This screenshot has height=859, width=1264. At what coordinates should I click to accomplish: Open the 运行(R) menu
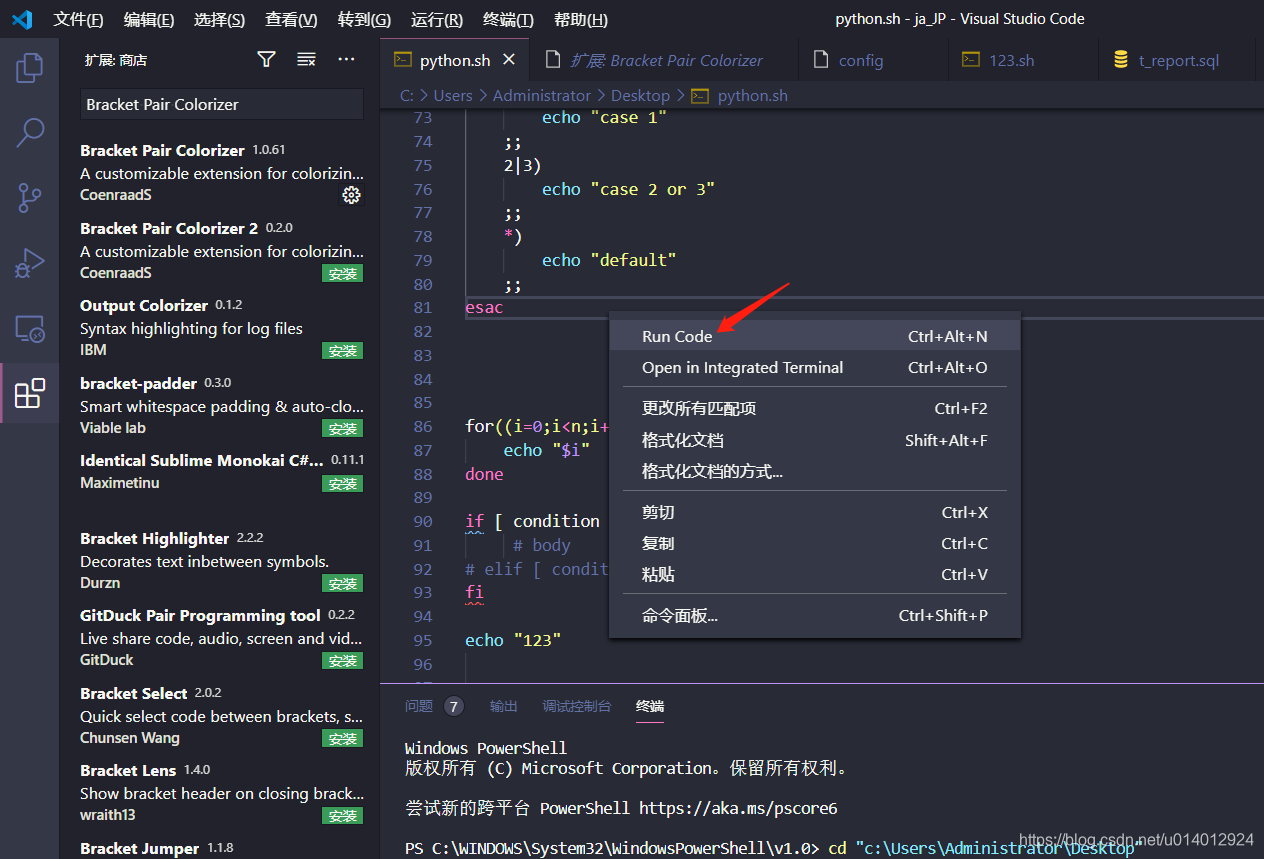pos(437,19)
